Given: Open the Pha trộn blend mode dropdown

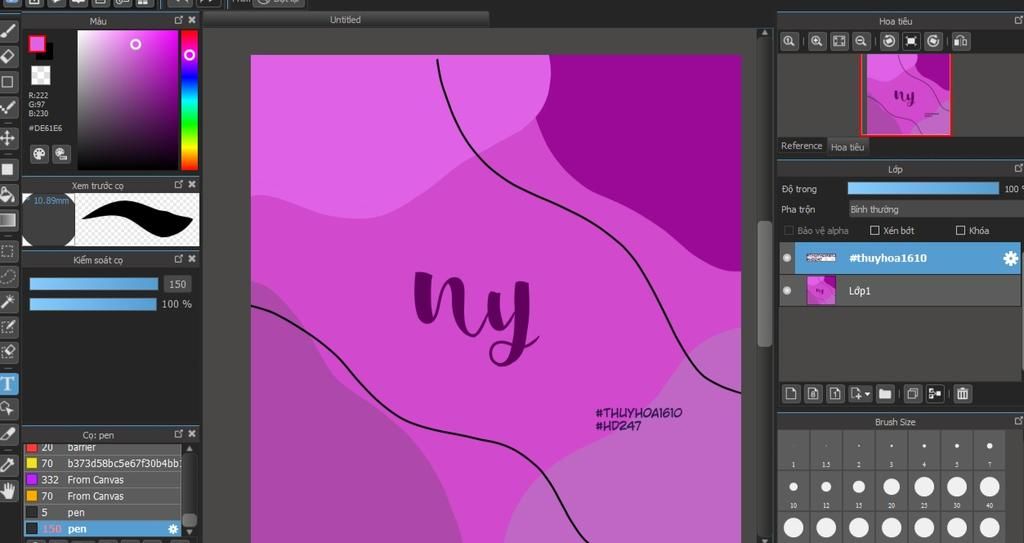Looking at the screenshot, I should point(936,209).
